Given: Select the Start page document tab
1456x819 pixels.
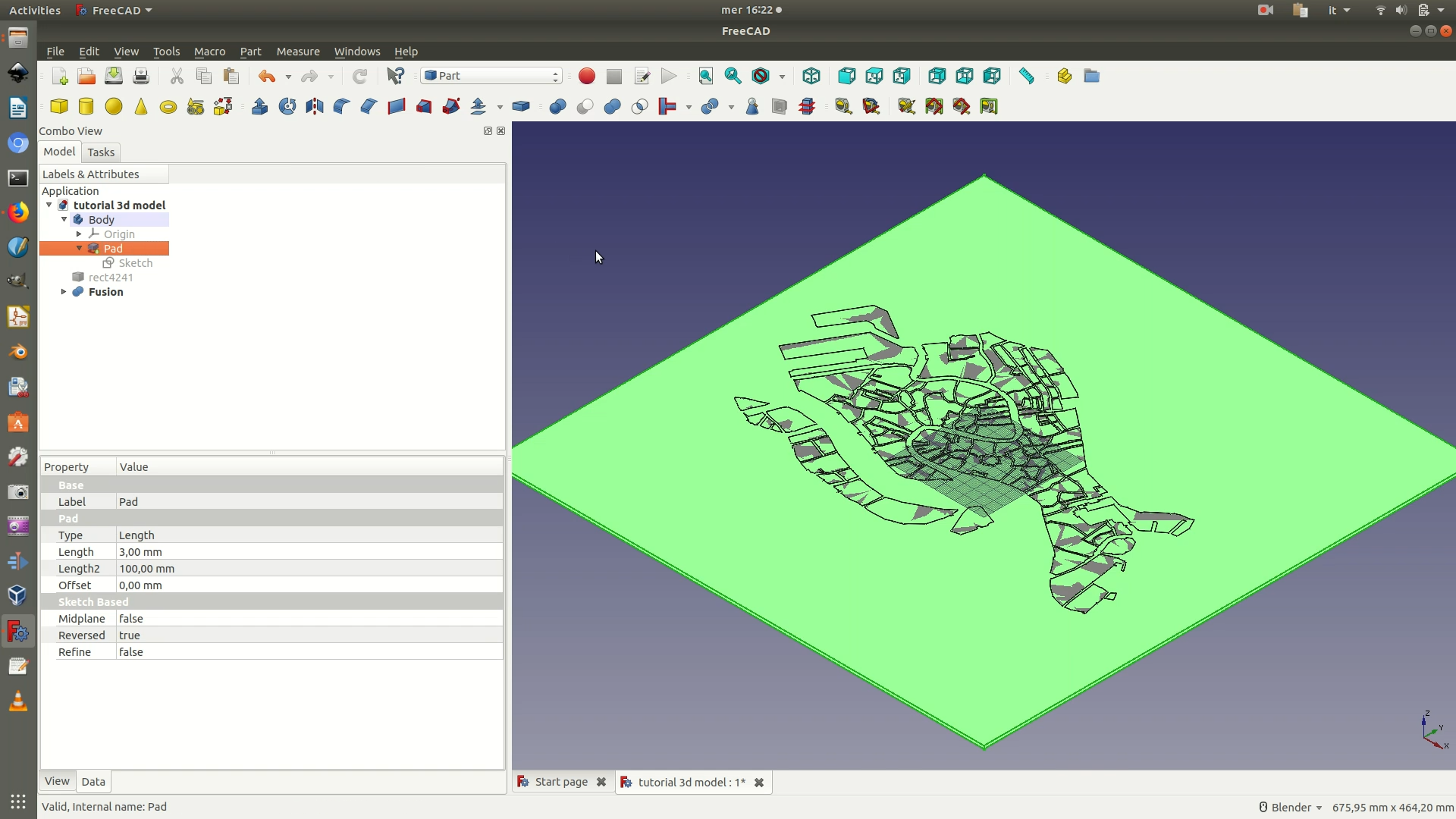Looking at the screenshot, I should pos(560,782).
